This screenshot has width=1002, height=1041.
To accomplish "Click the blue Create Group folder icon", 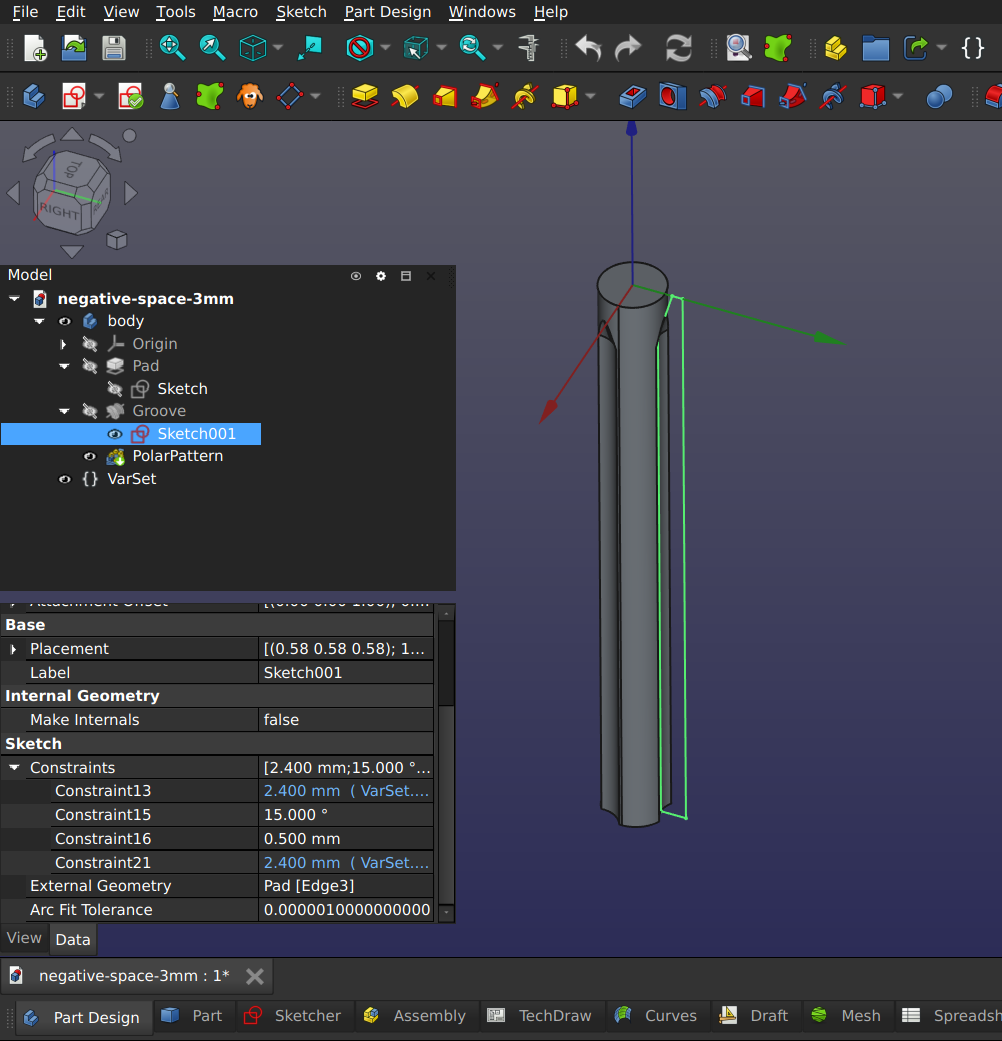I will point(875,48).
